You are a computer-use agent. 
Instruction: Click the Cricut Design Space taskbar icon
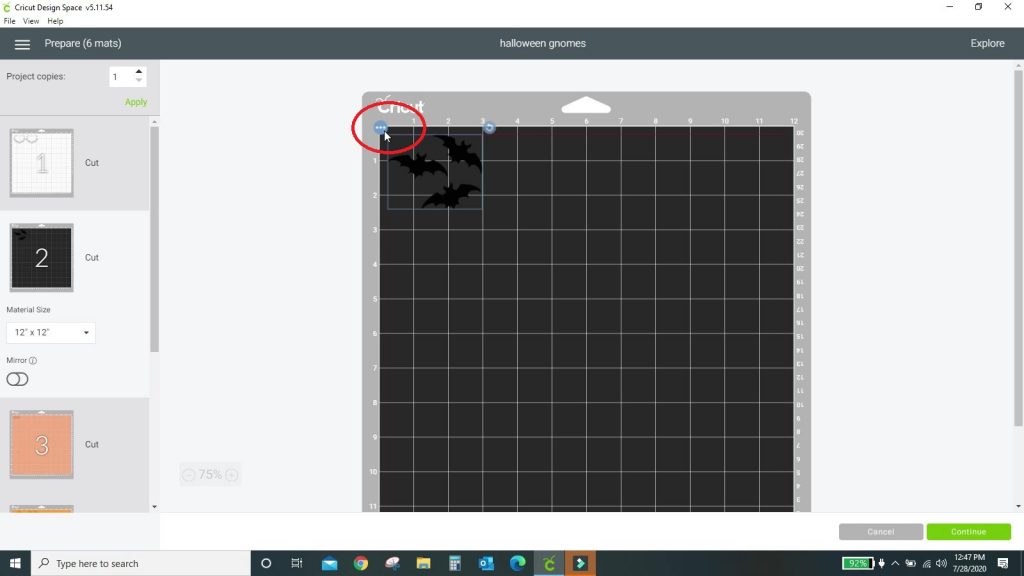click(549, 563)
